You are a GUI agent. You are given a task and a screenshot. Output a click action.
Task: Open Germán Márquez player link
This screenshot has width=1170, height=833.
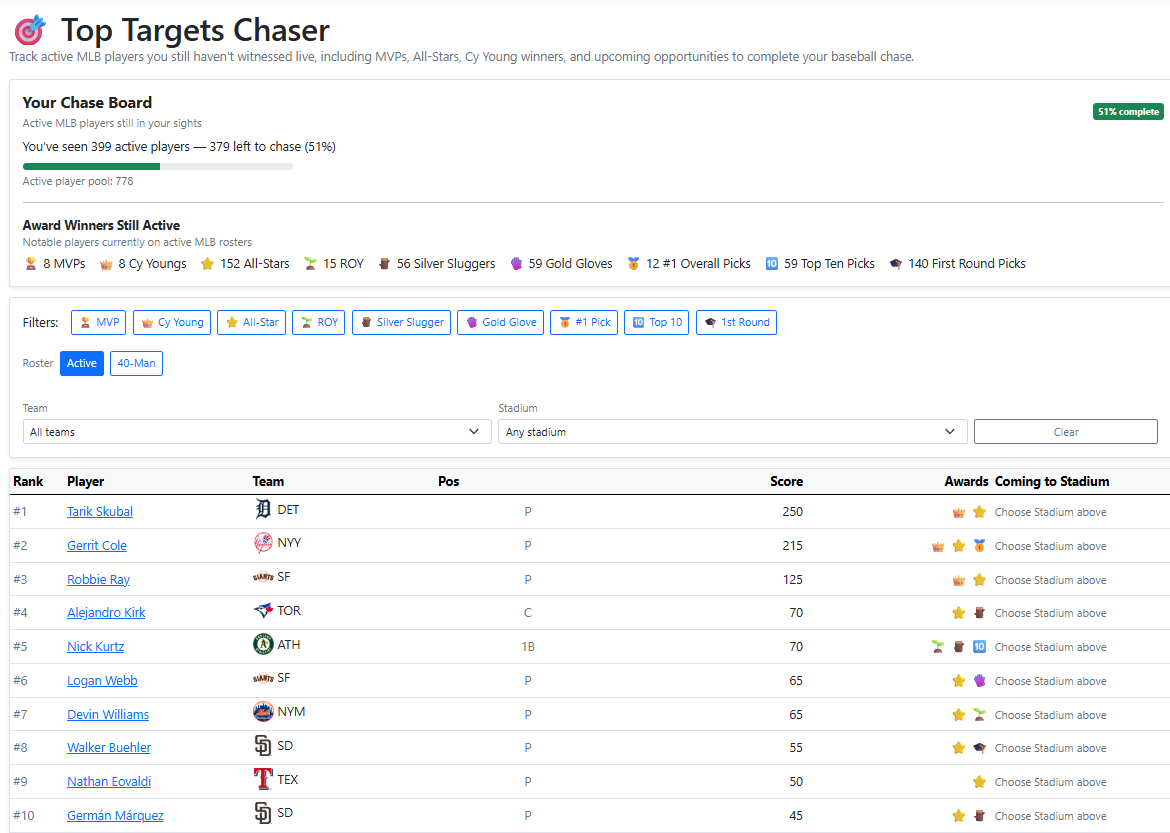click(x=116, y=816)
